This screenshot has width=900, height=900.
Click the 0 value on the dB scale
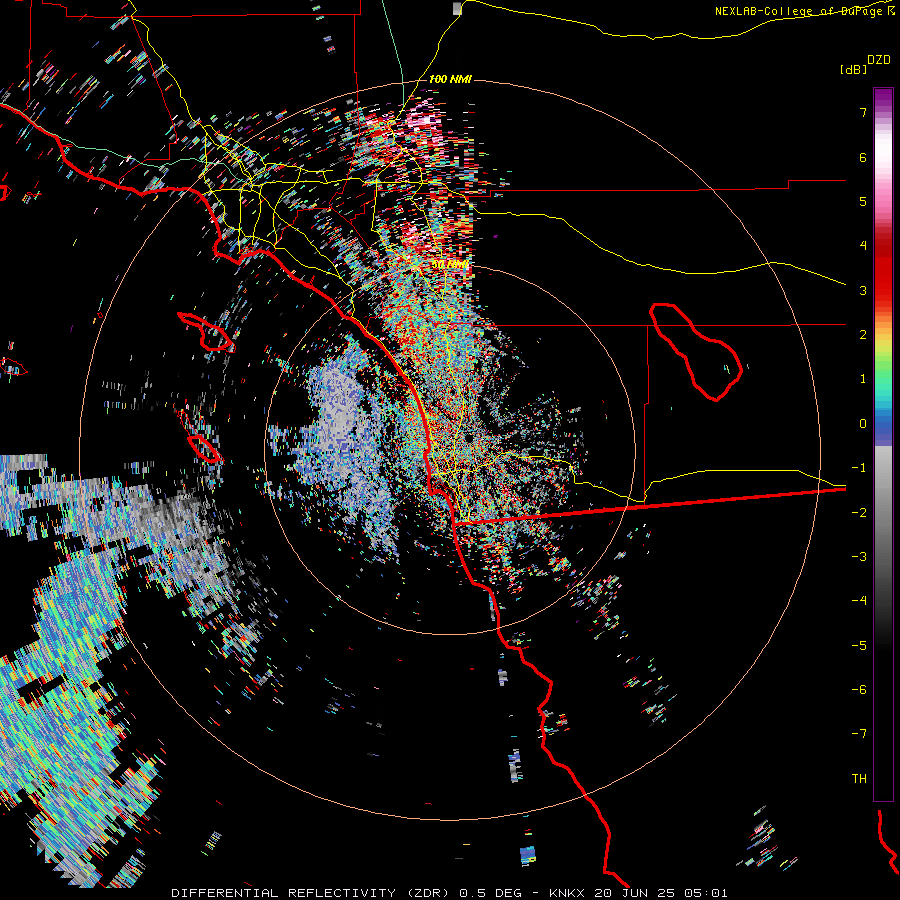[863, 424]
